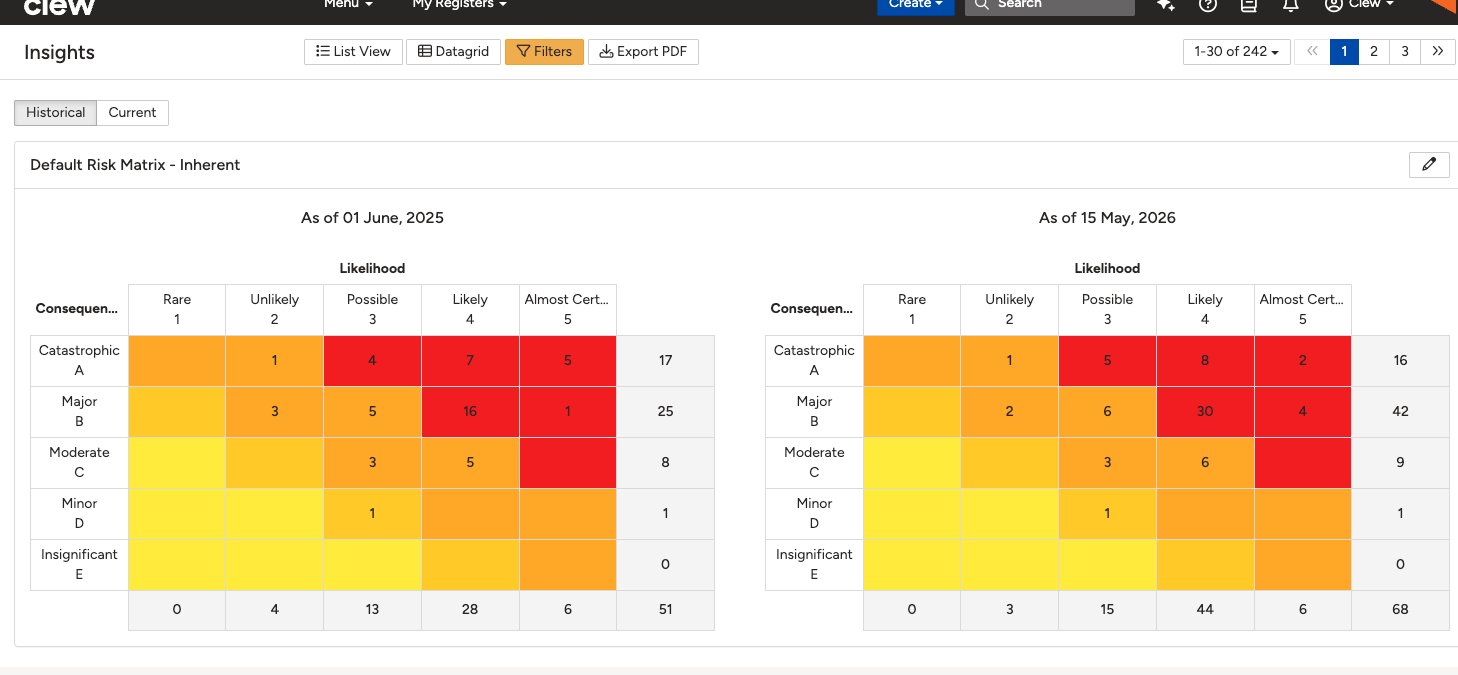Image resolution: width=1458 pixels, height=675 pixels.
Task: Click the May 2026 grand total 68
Action: pyautogui.click(x=1400, y=610)
